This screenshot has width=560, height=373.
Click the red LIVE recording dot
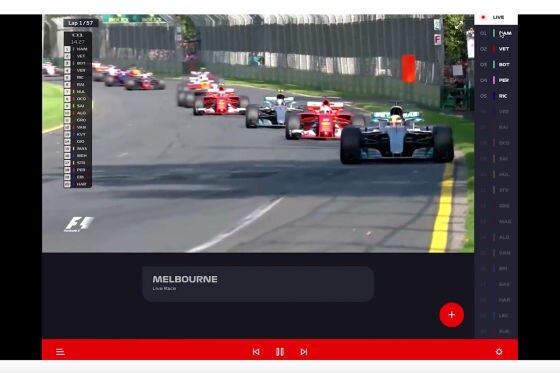point(483,17)
